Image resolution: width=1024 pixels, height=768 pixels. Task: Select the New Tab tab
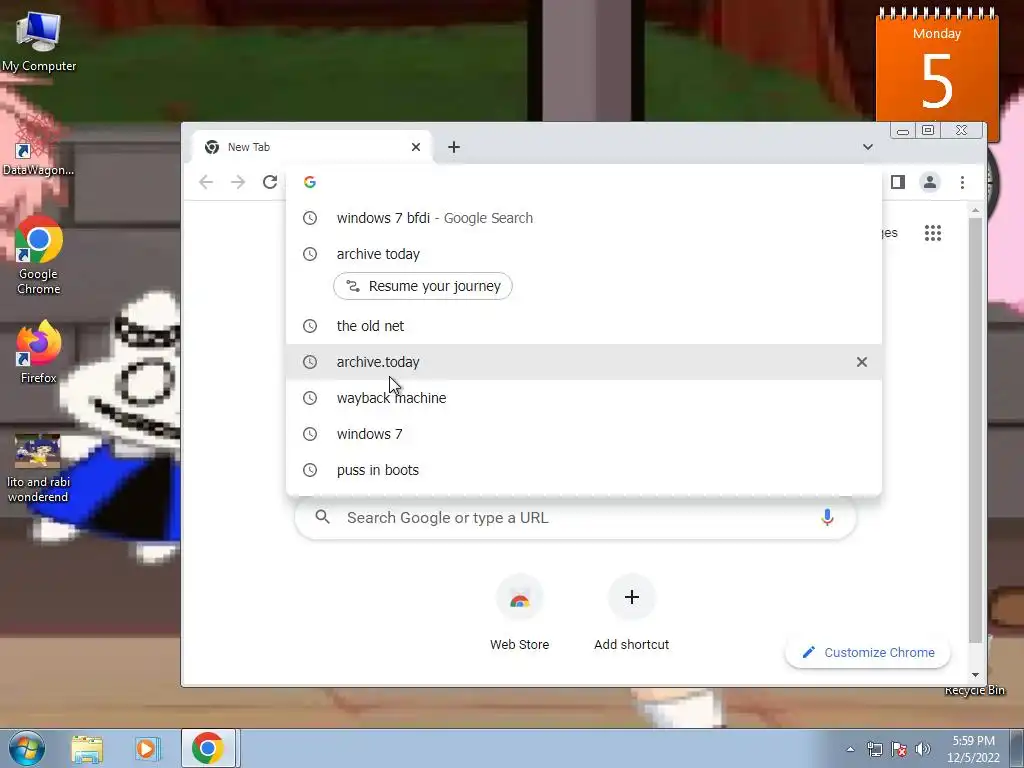[x=312, y=147]
